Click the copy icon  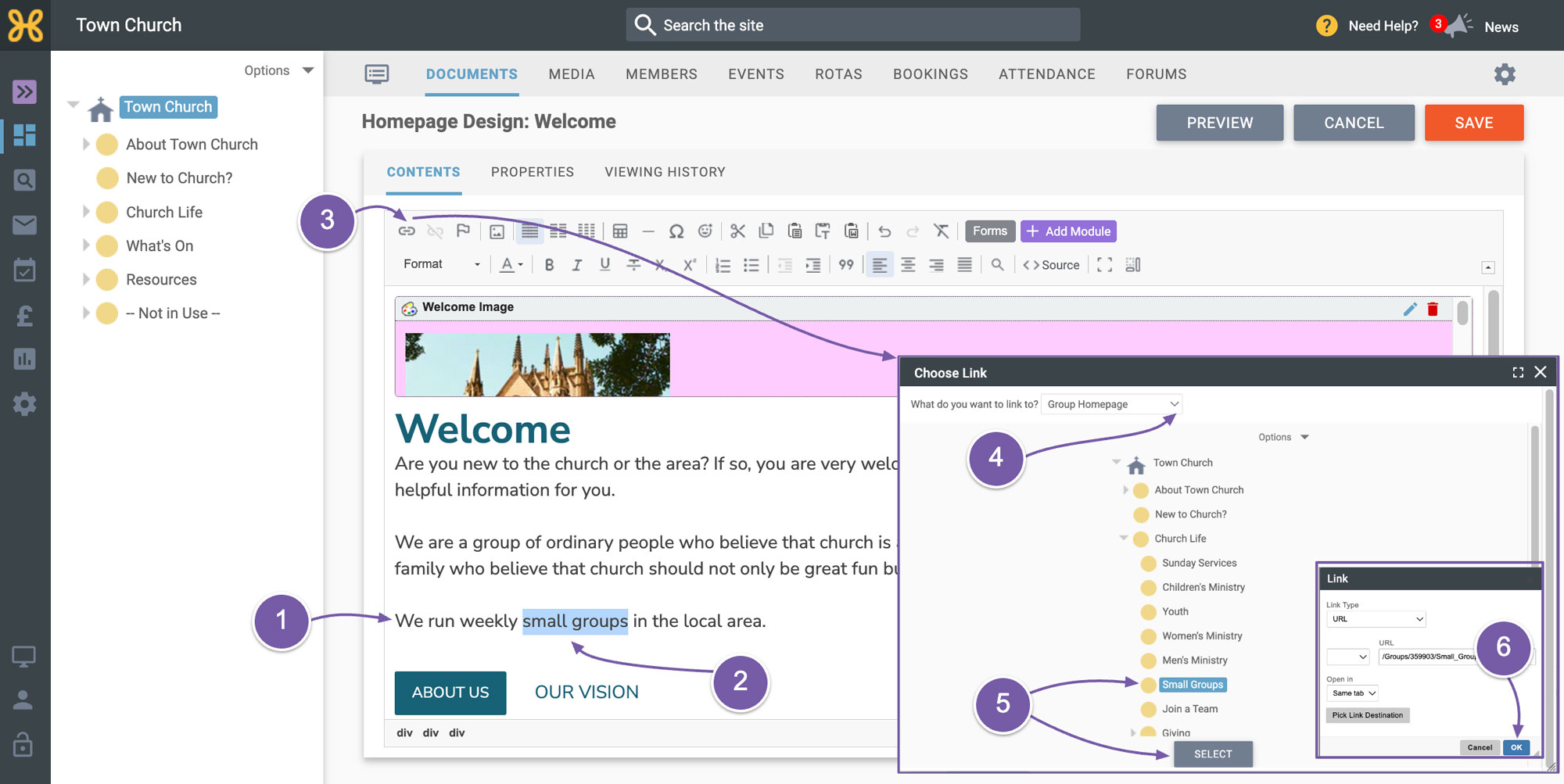point(766,231)
